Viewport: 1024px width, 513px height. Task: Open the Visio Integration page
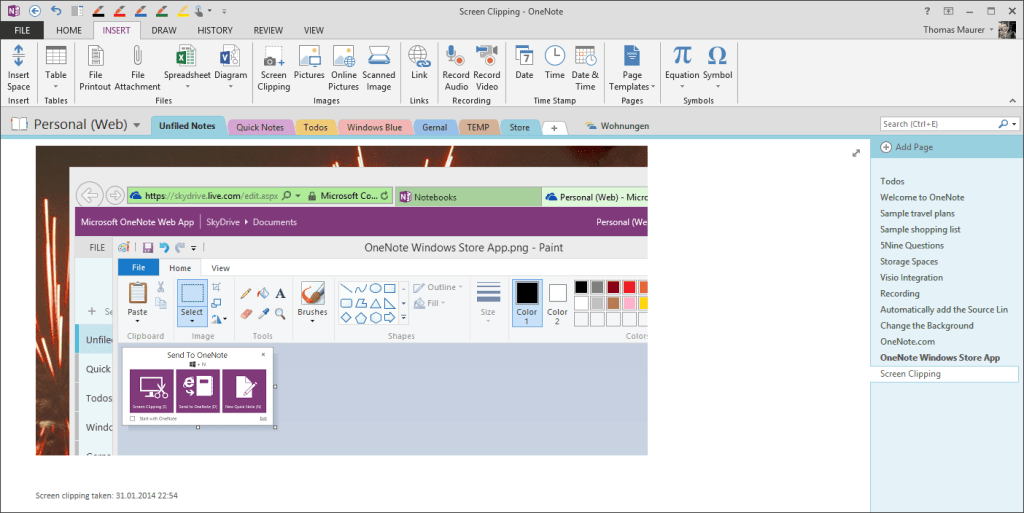point(911,277)
